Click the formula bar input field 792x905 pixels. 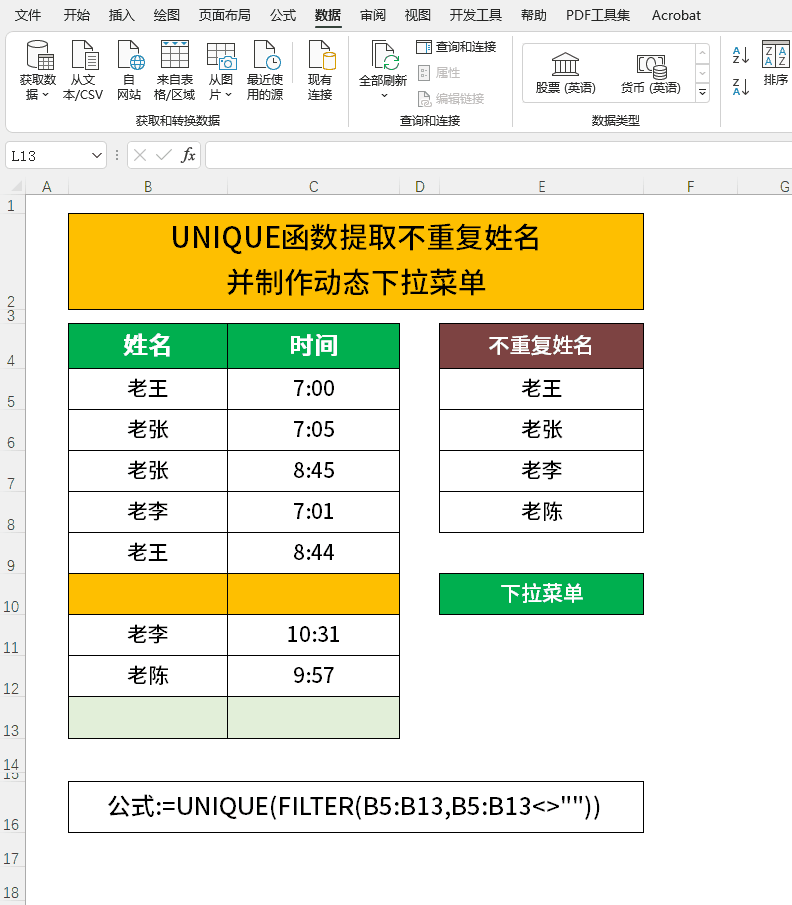coord(499,155)
